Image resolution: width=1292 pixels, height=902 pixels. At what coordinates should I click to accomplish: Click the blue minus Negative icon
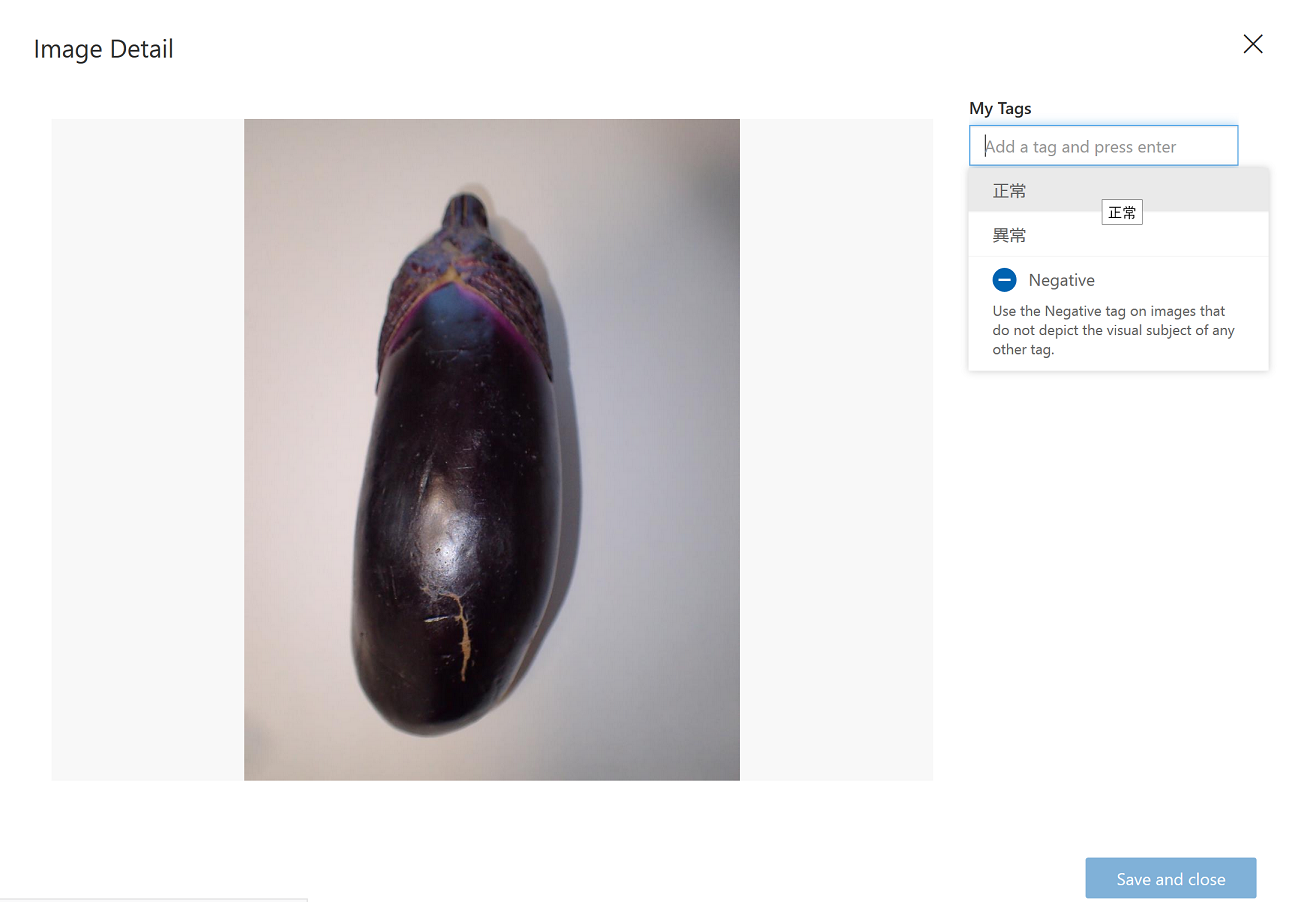pyautogui.click(x=1005, y=280)
